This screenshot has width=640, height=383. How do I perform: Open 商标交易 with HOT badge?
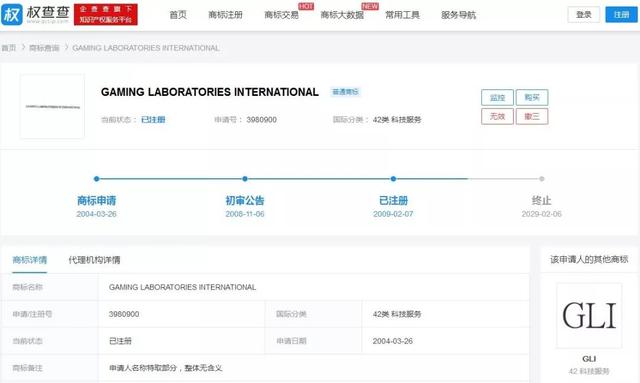[x=281, y=15]
